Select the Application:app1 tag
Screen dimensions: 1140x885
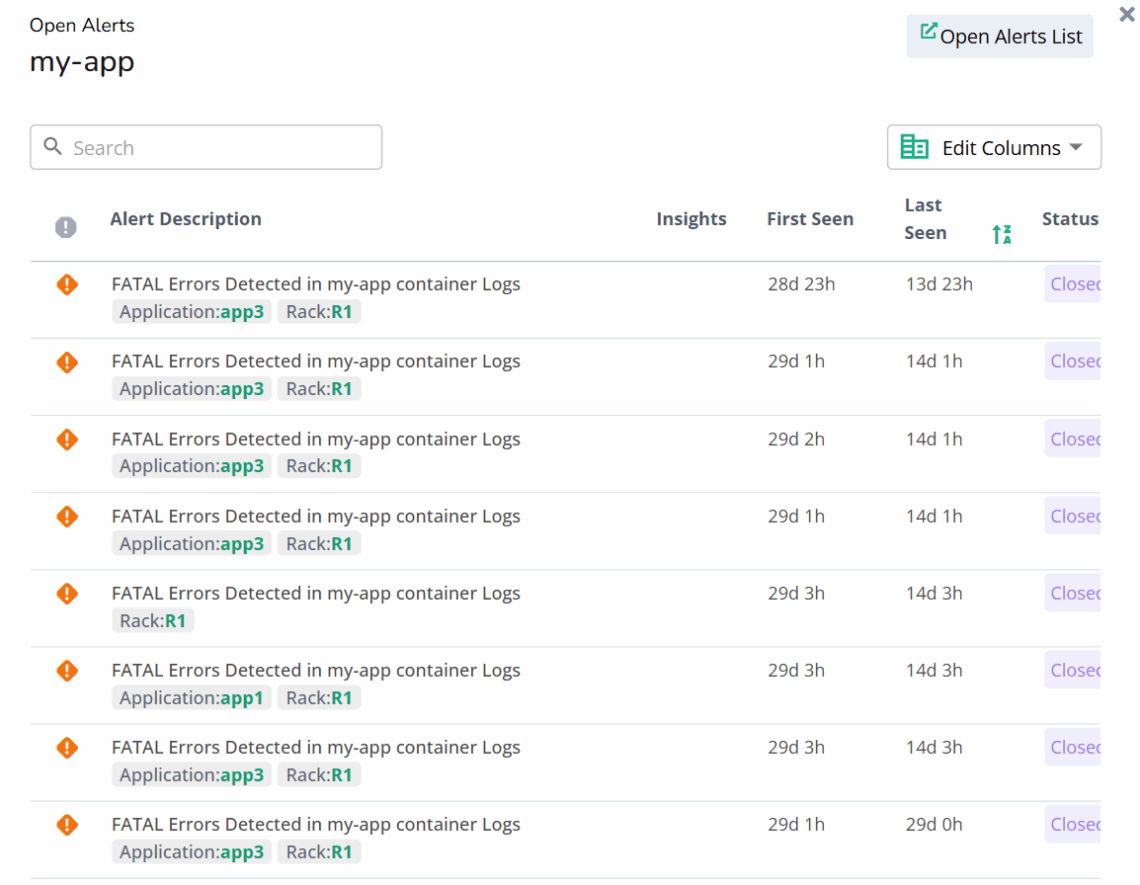[191, 697]
